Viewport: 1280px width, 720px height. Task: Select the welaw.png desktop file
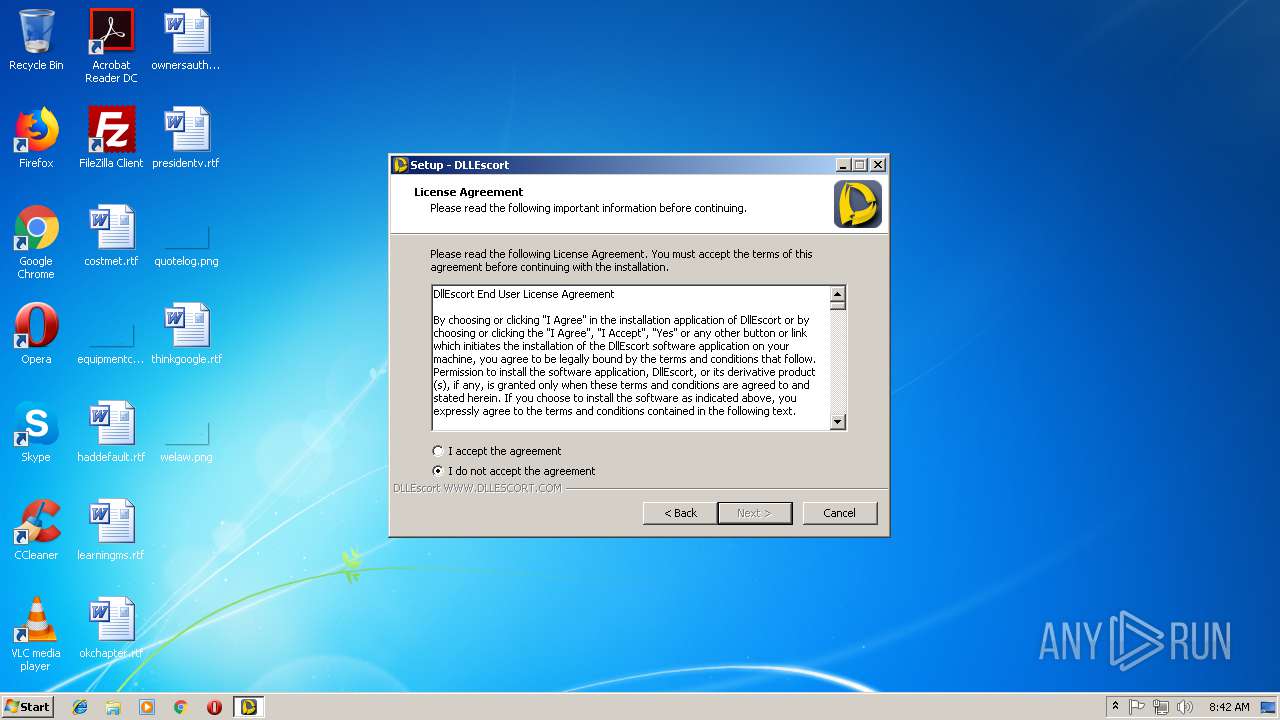coord(186,442)
